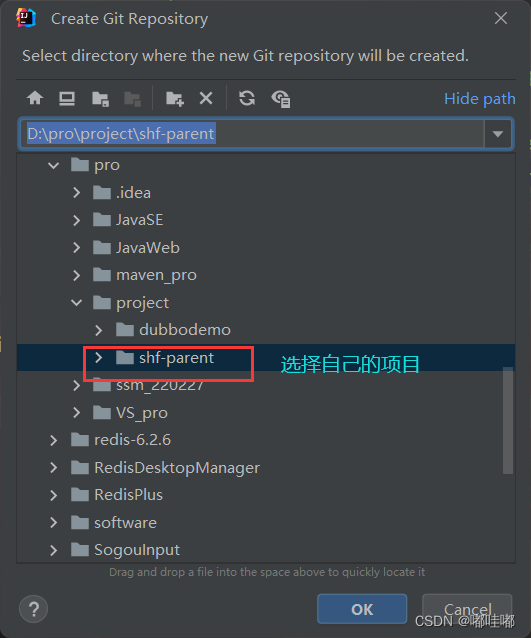
Task: Select the VS_pro folder
Action: (x=142, y=413)
